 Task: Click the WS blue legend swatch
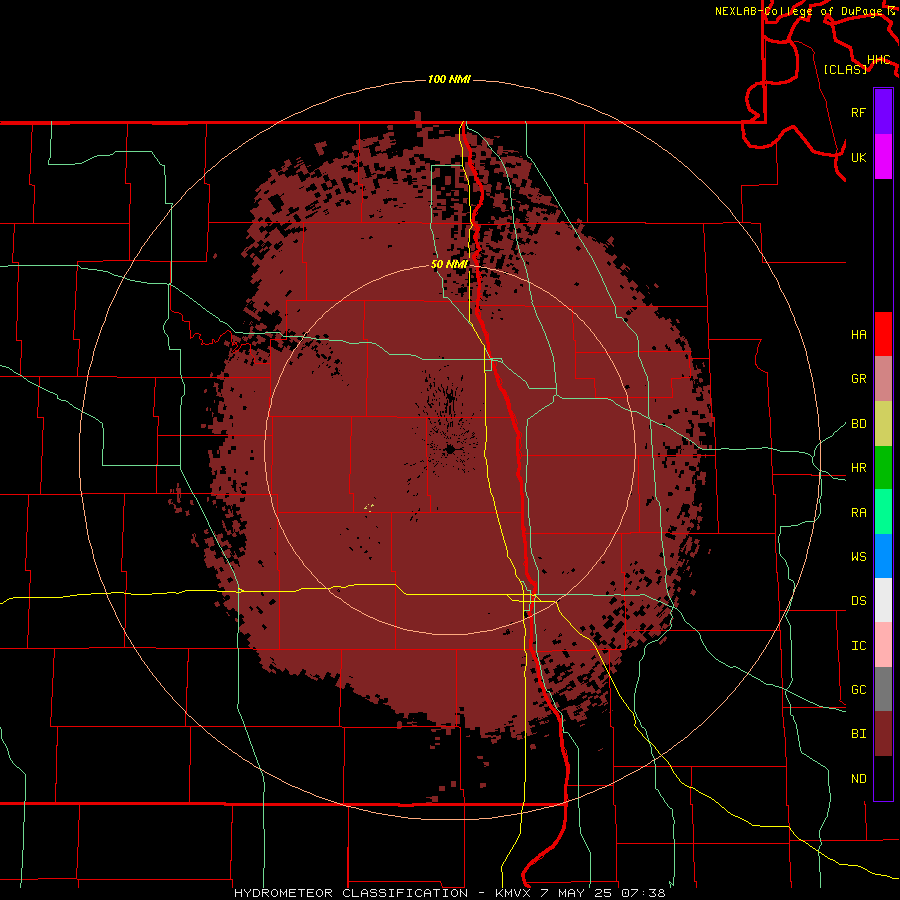[883, 556]
